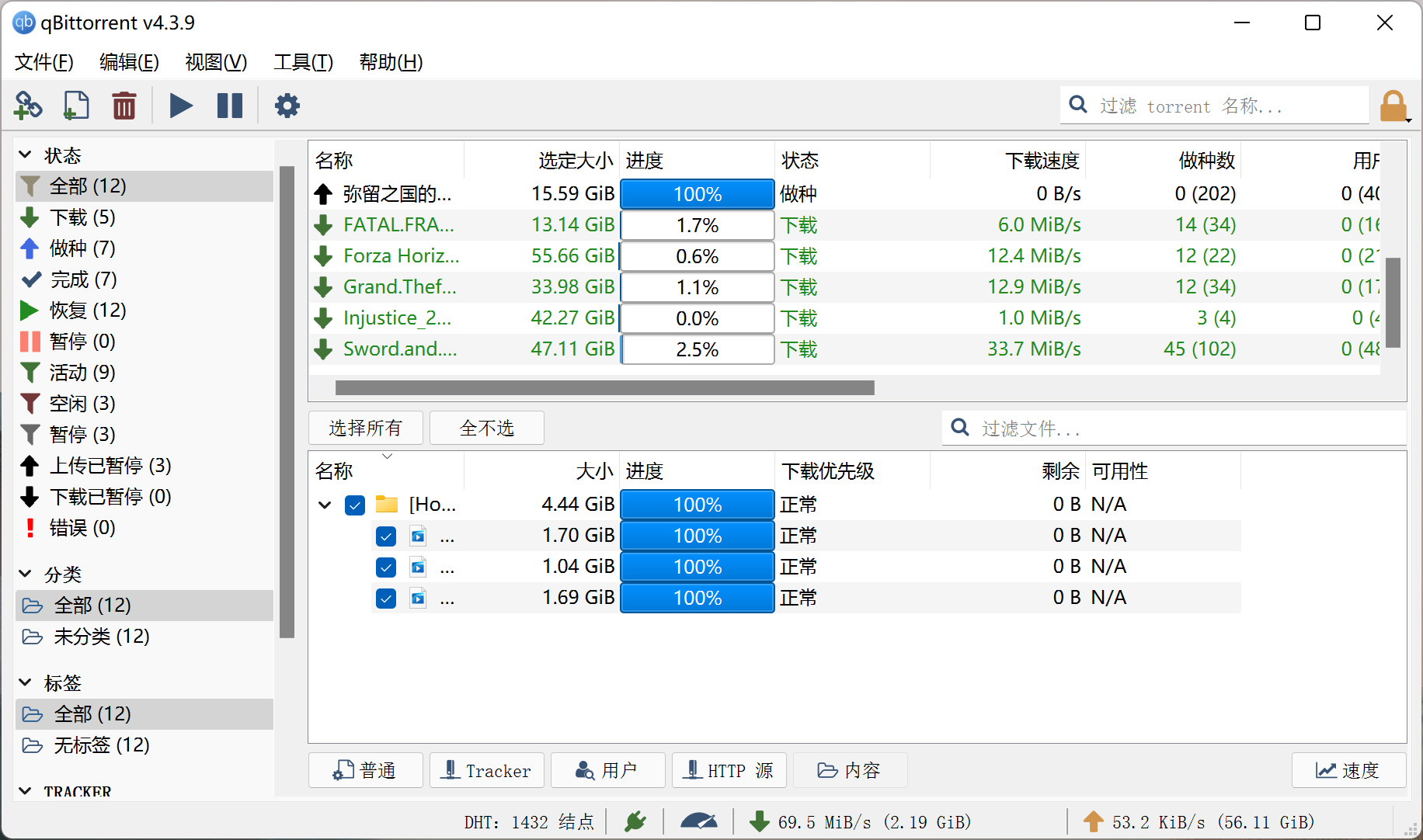Pause torrents with the pause toolbar icon
Screen dimensions: 1423x840
click(230, 106)
